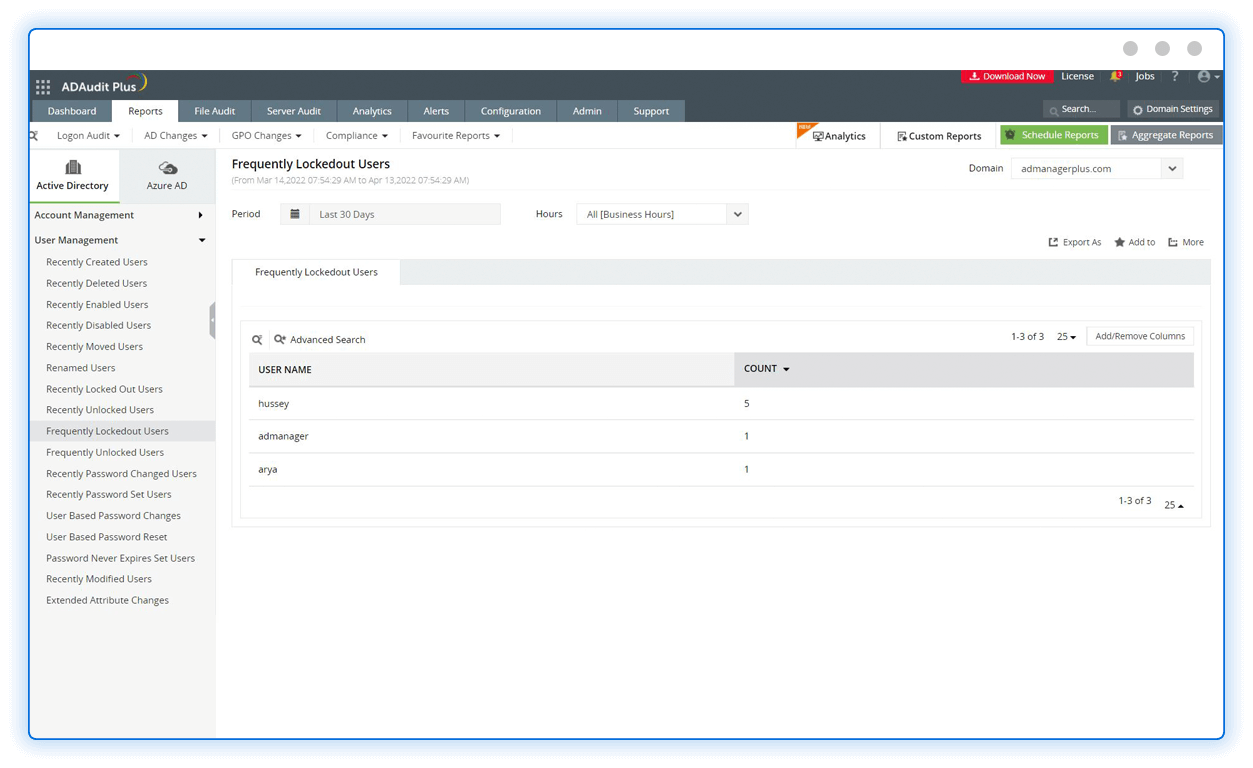
Task: Click the quick search magnifier in the table
Action: pos(257,339)
